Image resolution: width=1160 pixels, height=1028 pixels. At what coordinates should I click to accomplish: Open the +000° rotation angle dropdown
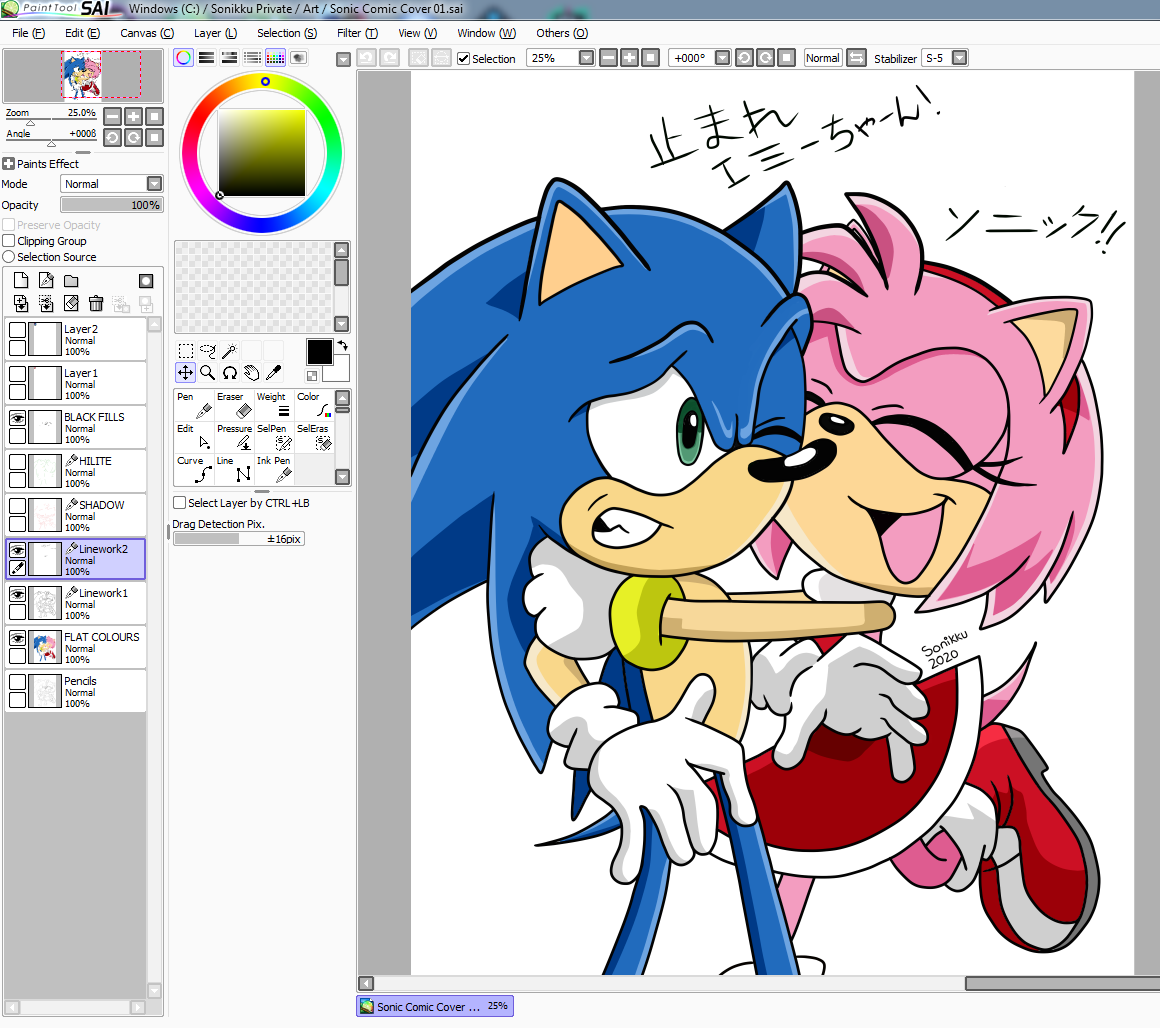click(x=723, y=58)
